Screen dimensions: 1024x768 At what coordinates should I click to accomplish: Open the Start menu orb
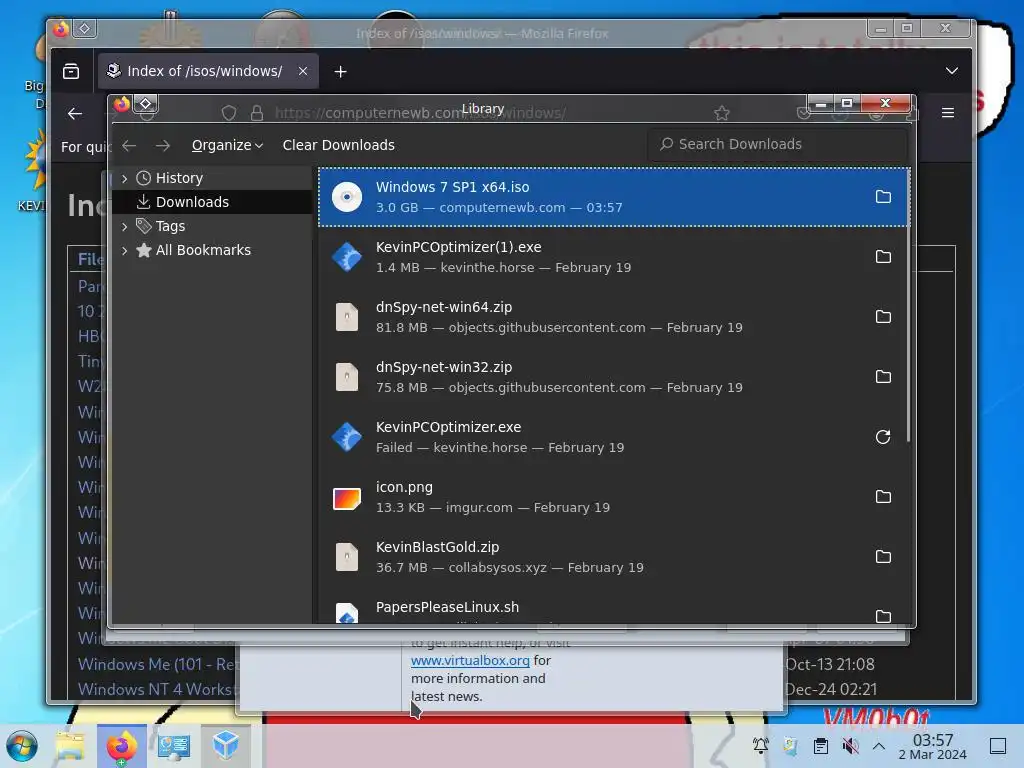tap(22, 746)
